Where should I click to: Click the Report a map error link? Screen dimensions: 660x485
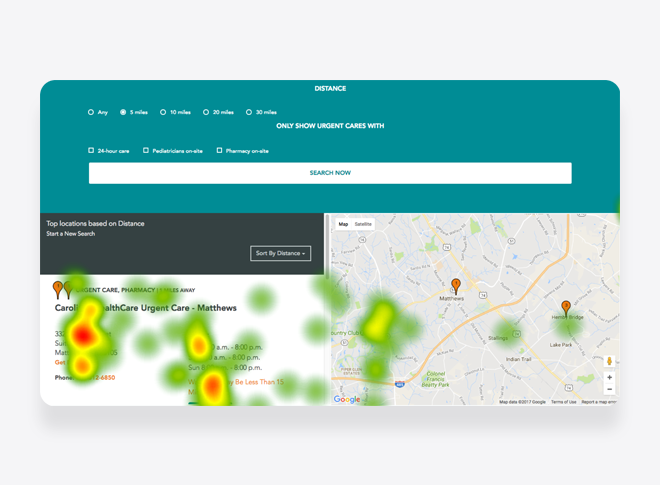click(598, 402)
